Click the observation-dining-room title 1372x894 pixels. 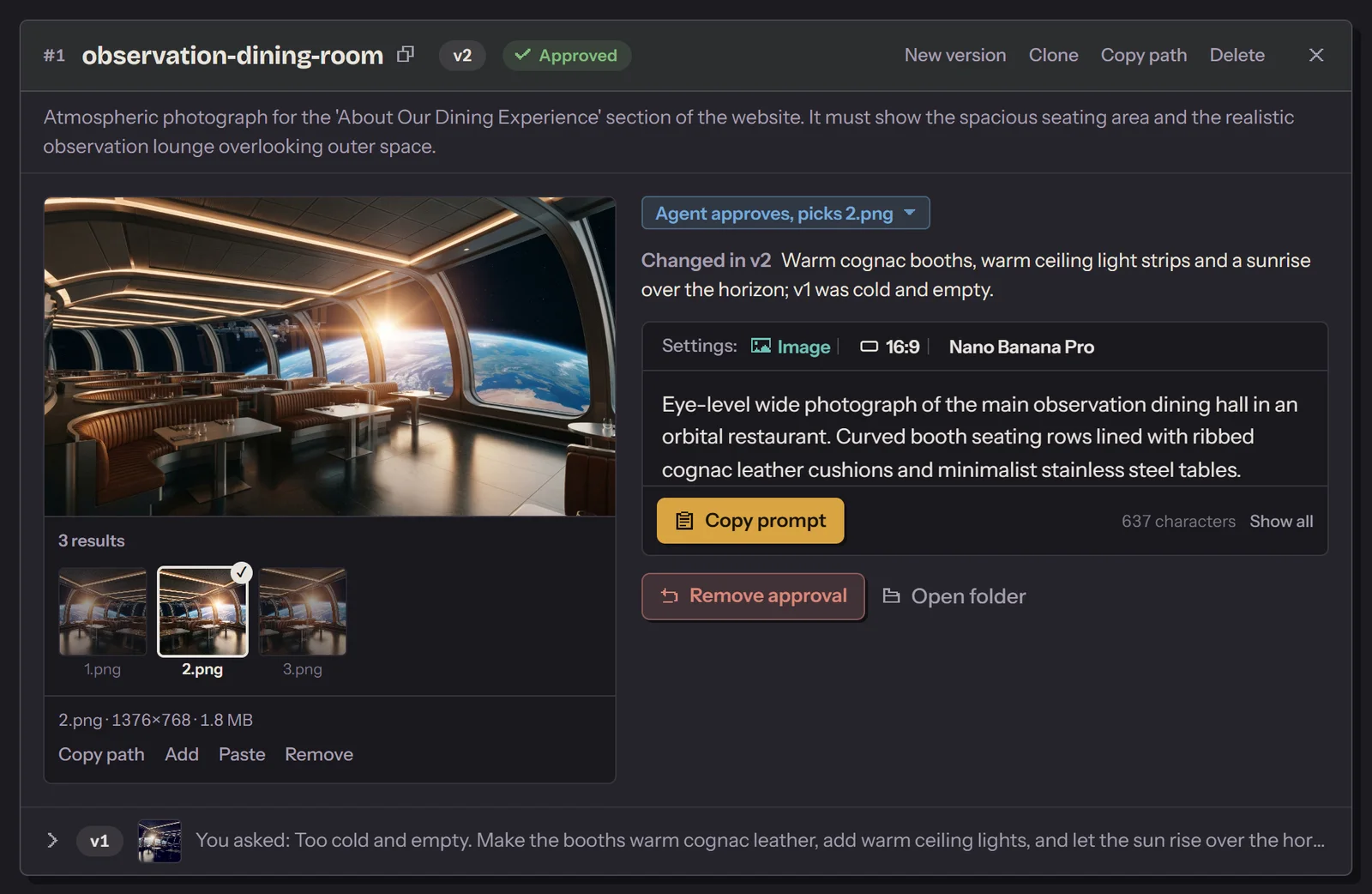[x=232, y=56]
